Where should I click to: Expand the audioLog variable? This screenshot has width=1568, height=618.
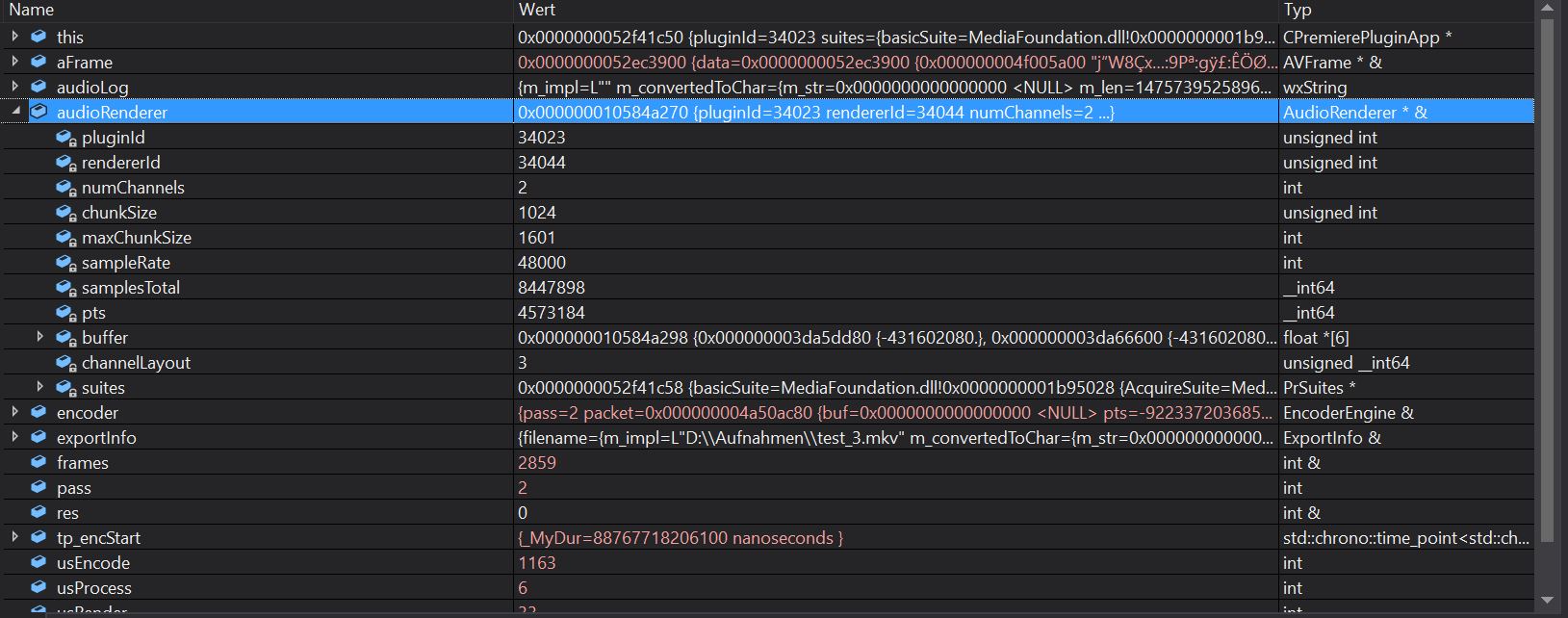pos(14,87)
